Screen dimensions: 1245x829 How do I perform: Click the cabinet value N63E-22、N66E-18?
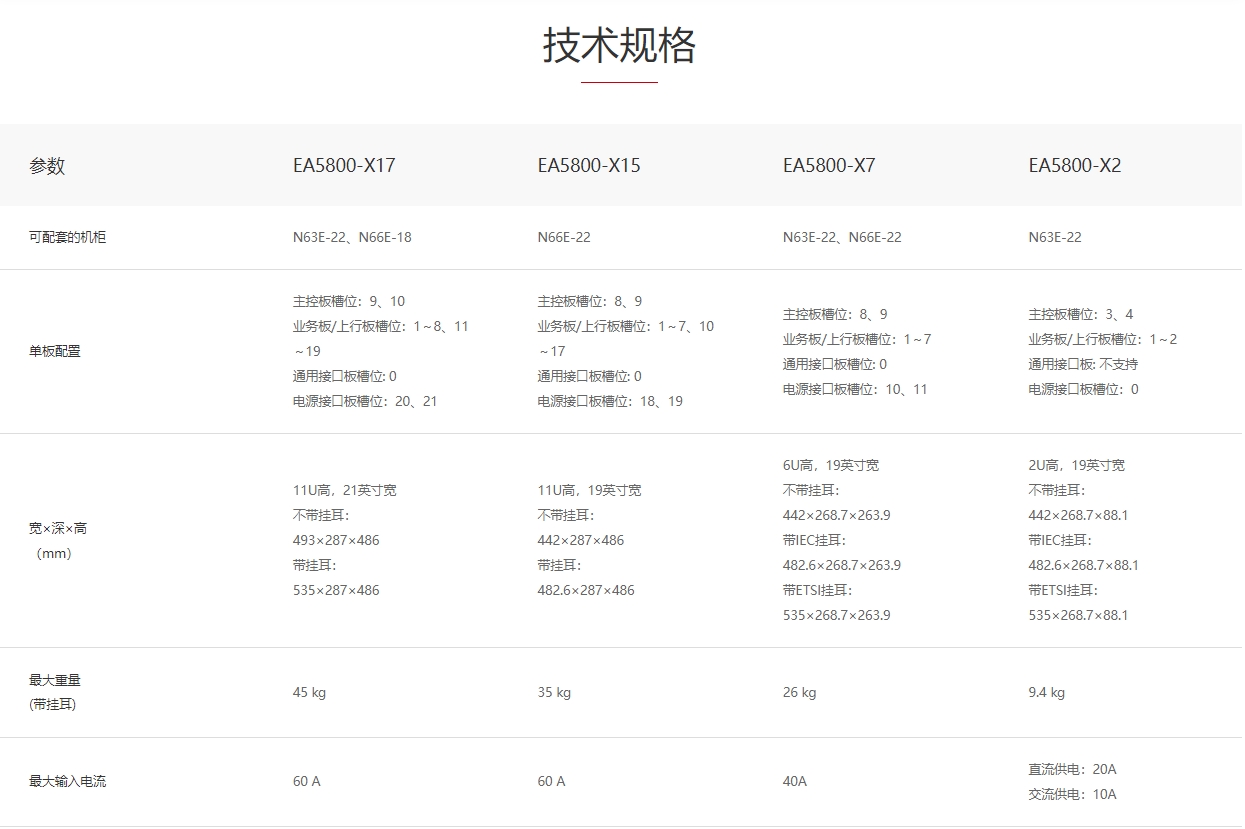point(352,238)
